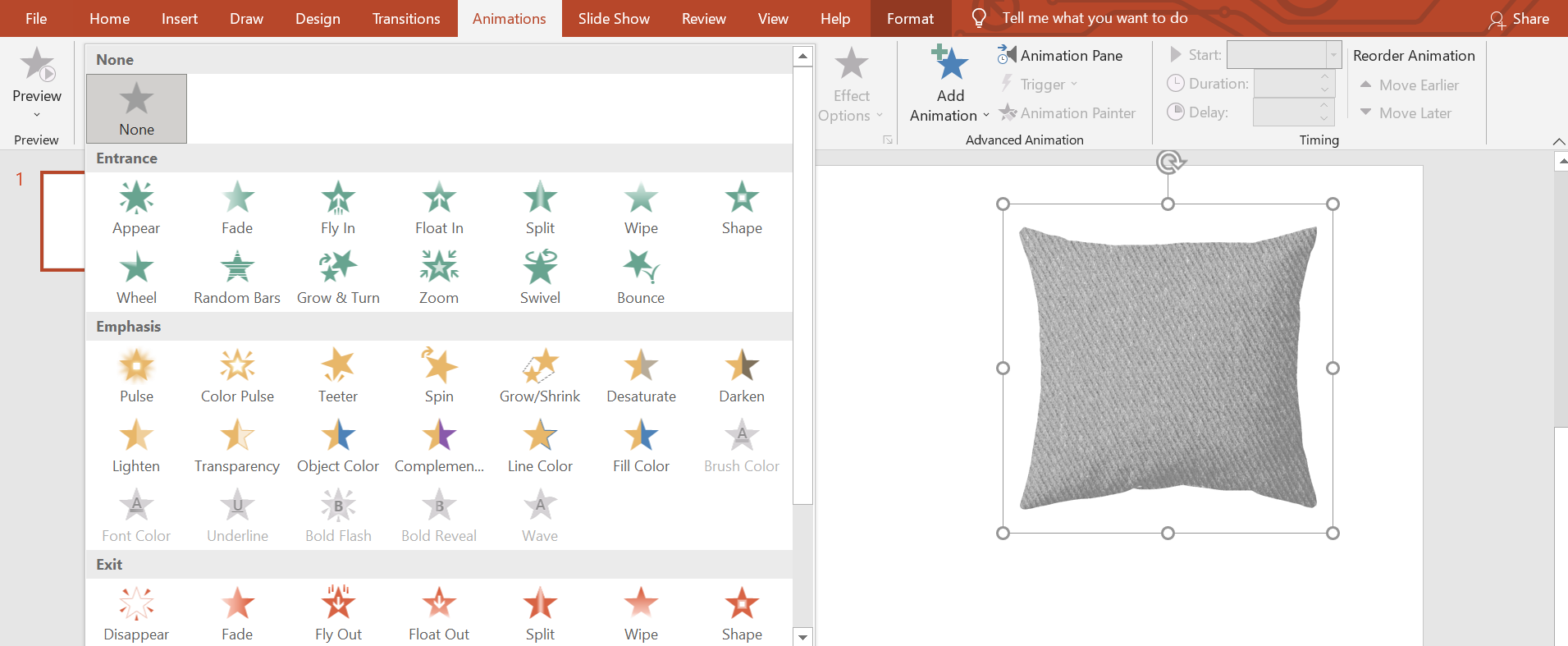Apply the Shape entrance animation
Image resolution: width=1568 pixels, height=646 pixels.
pos(742,208)
